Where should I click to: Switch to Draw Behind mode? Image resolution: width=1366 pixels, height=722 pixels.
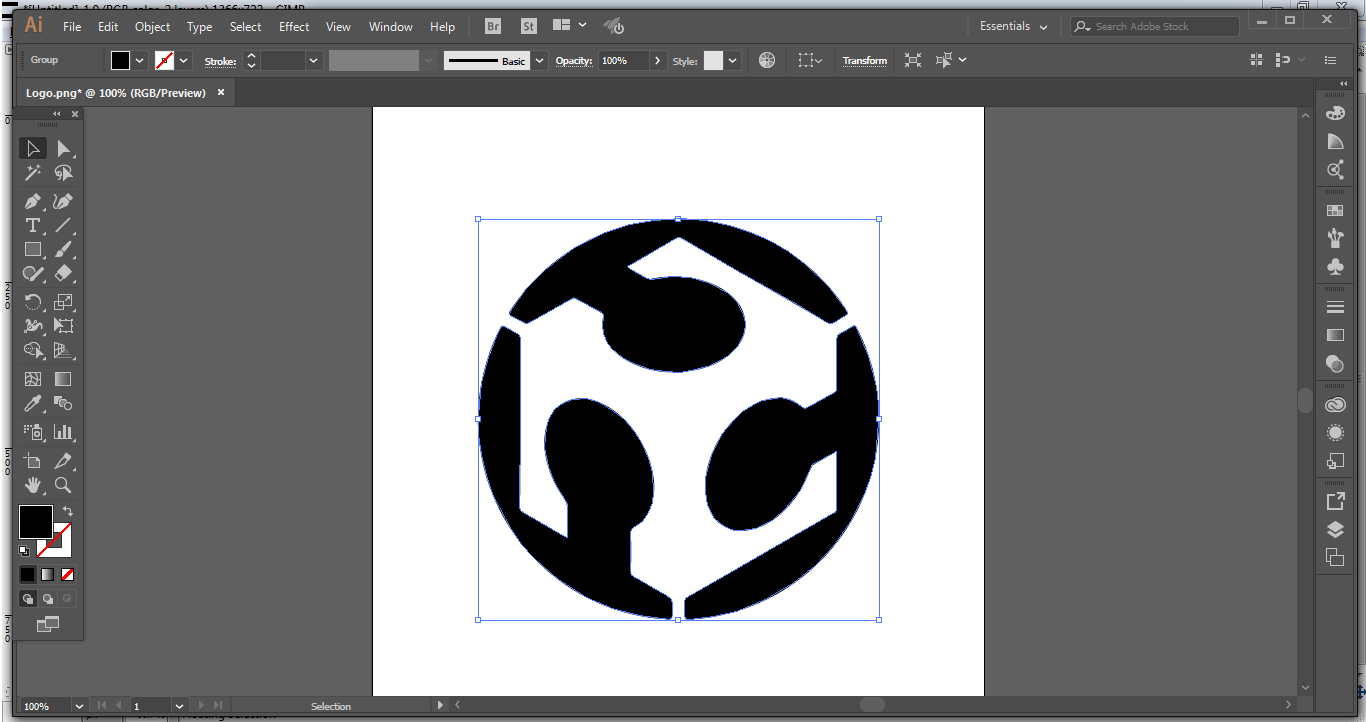47,599
